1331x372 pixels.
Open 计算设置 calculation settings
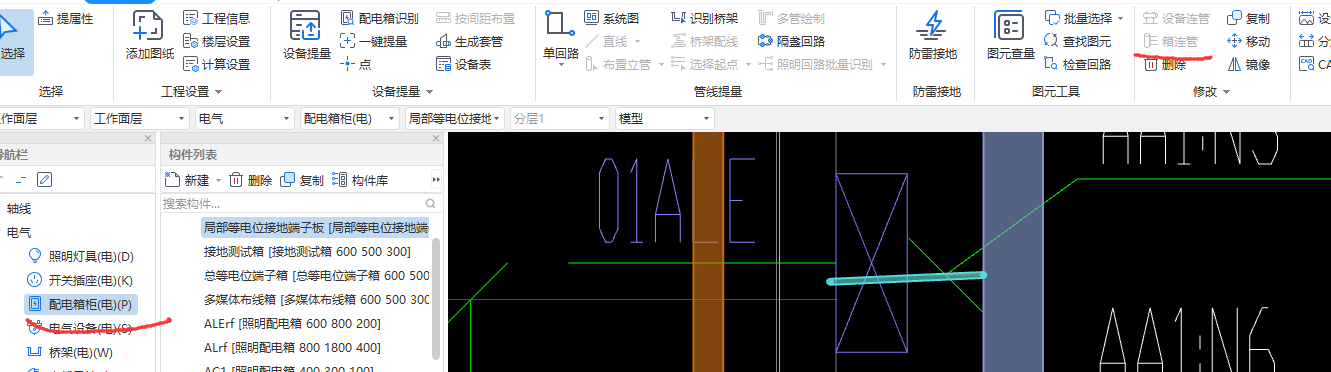click(217, 64)
